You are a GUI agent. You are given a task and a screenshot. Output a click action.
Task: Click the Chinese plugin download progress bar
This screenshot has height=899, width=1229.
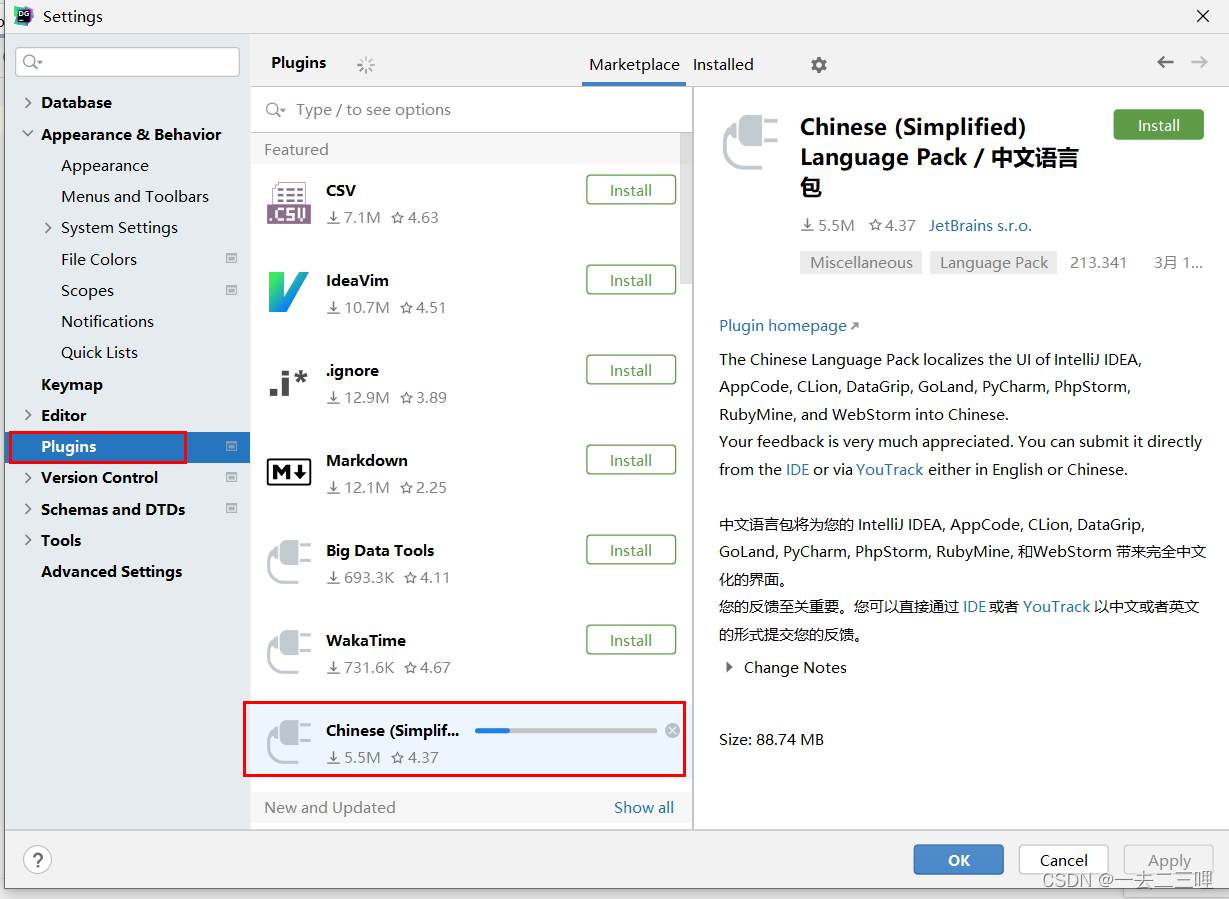coord(566,731)
